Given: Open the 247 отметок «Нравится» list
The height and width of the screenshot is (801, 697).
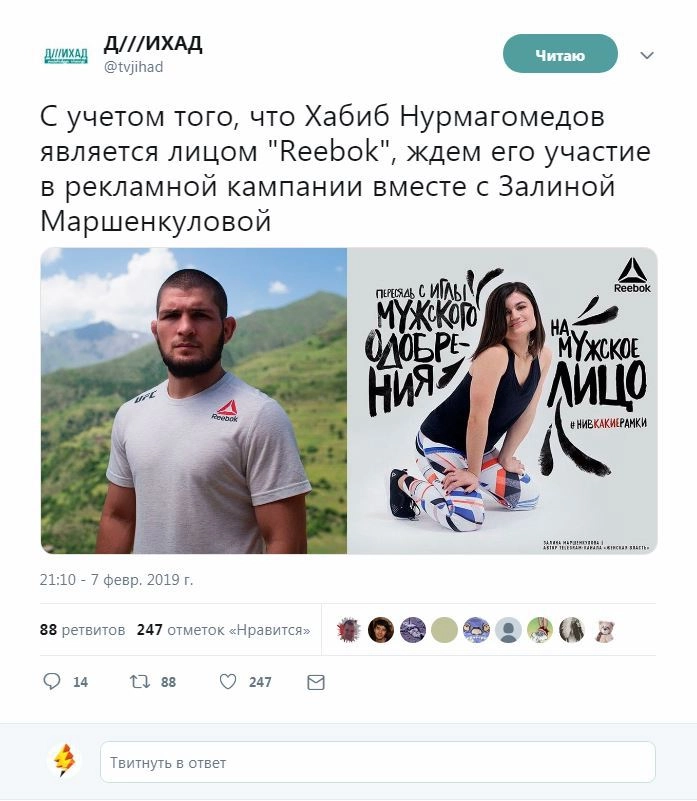Looking at the screenshot, I should click(223, 630).
